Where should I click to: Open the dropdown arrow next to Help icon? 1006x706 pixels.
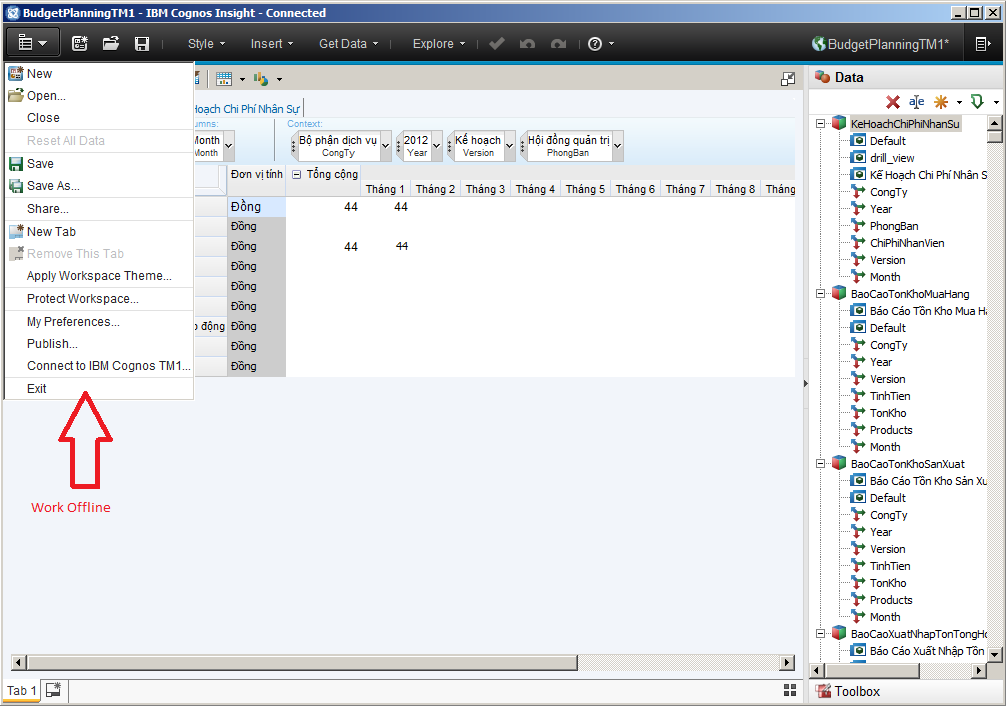(611, 44)
